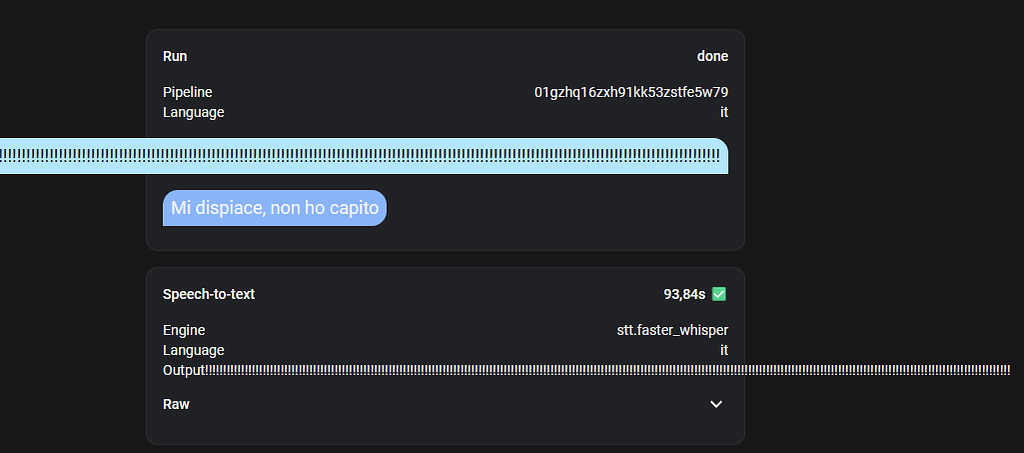Expand the Raw section chevron

coord(716,404)
